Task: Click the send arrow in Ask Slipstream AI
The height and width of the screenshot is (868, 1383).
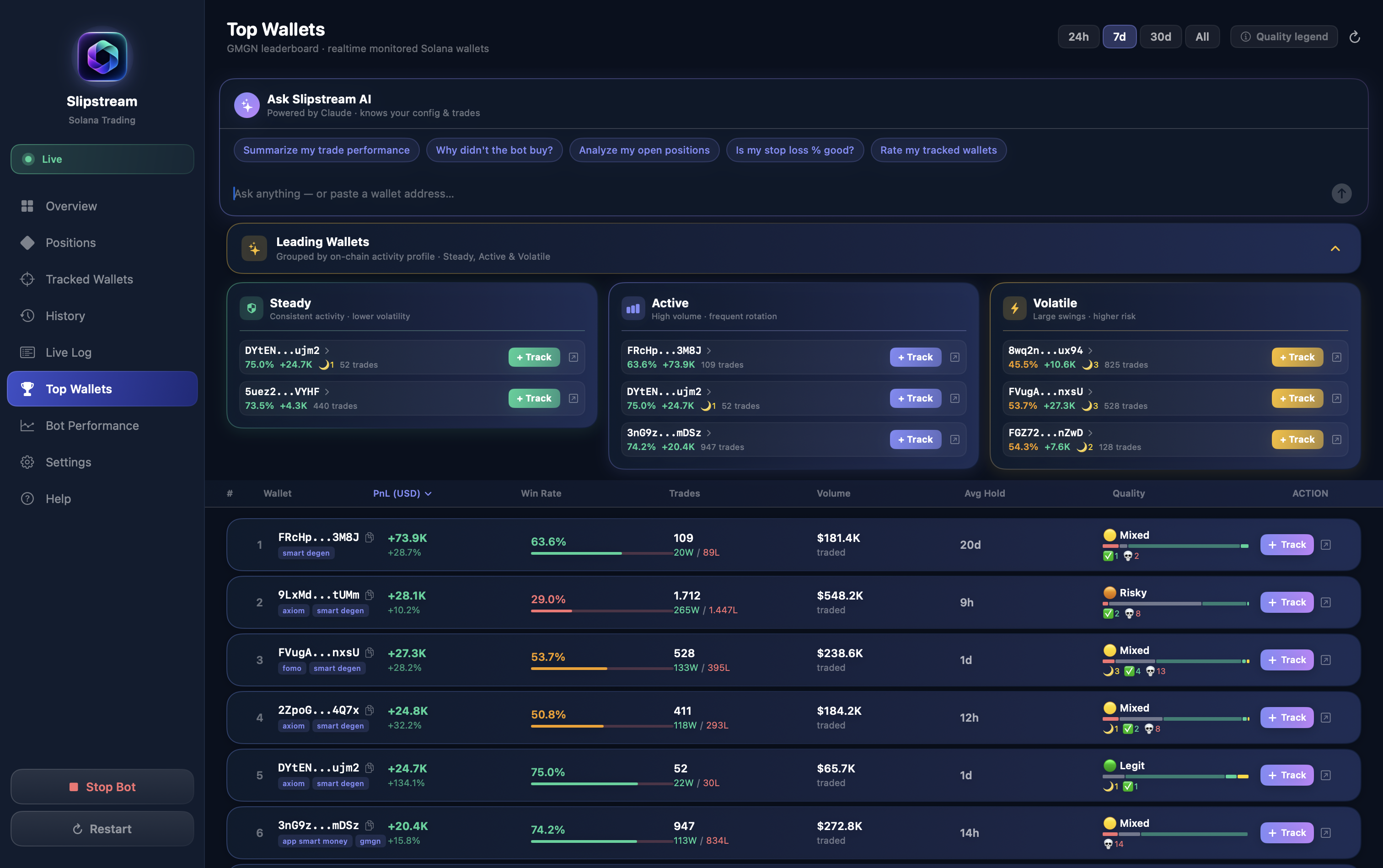Action: pyautogui.click(x=1341, y=193)
